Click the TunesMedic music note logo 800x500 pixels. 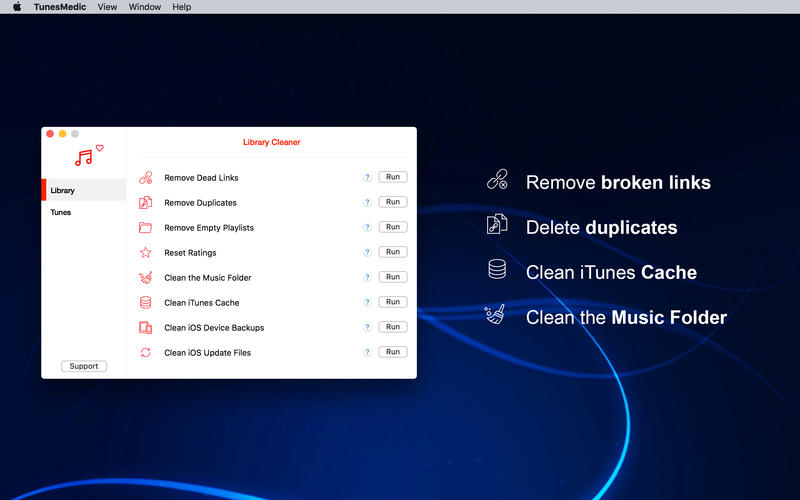[x=86, y=156]
